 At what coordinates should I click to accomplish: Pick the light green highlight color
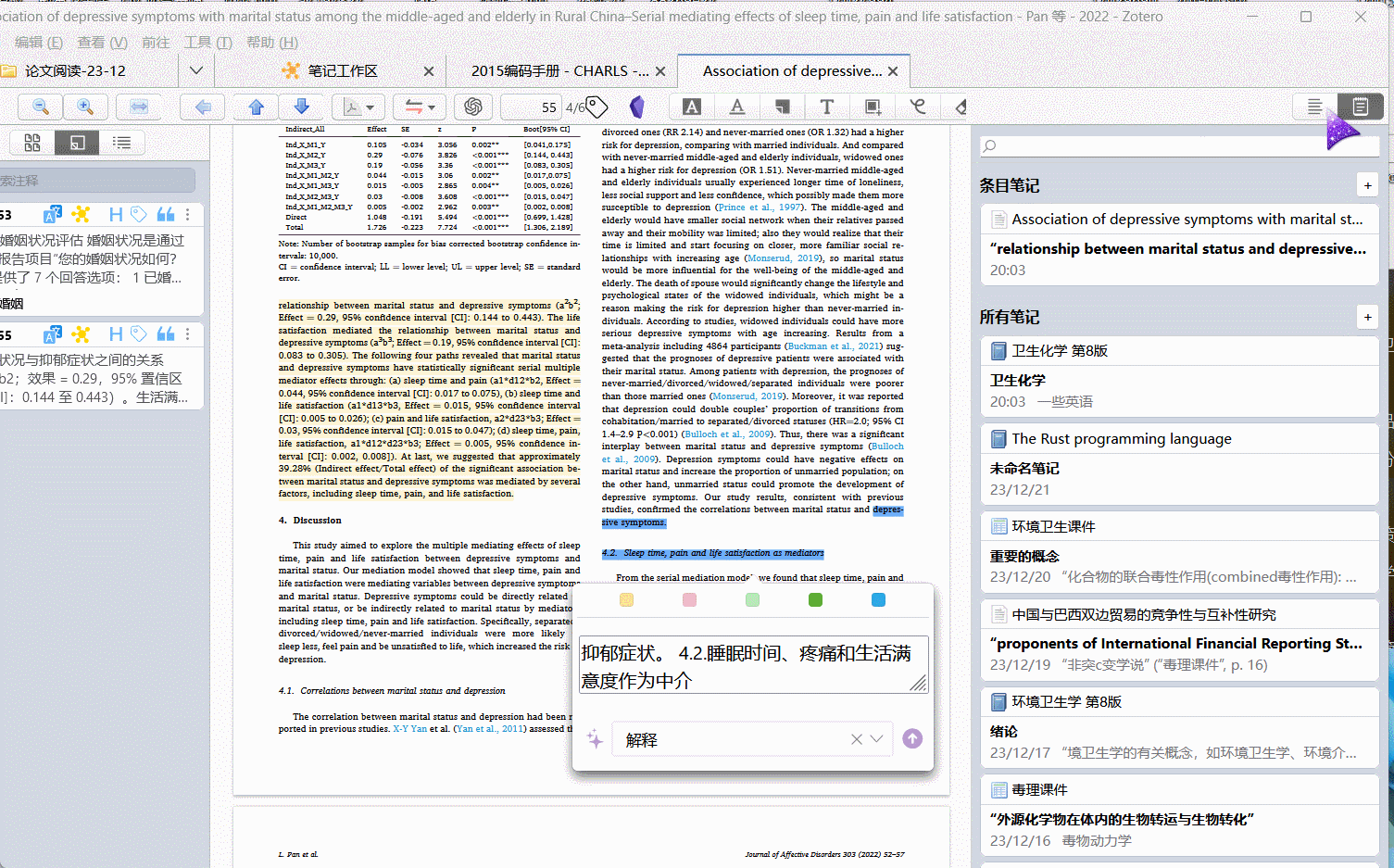pyautogui.click(x=752, y=600)
